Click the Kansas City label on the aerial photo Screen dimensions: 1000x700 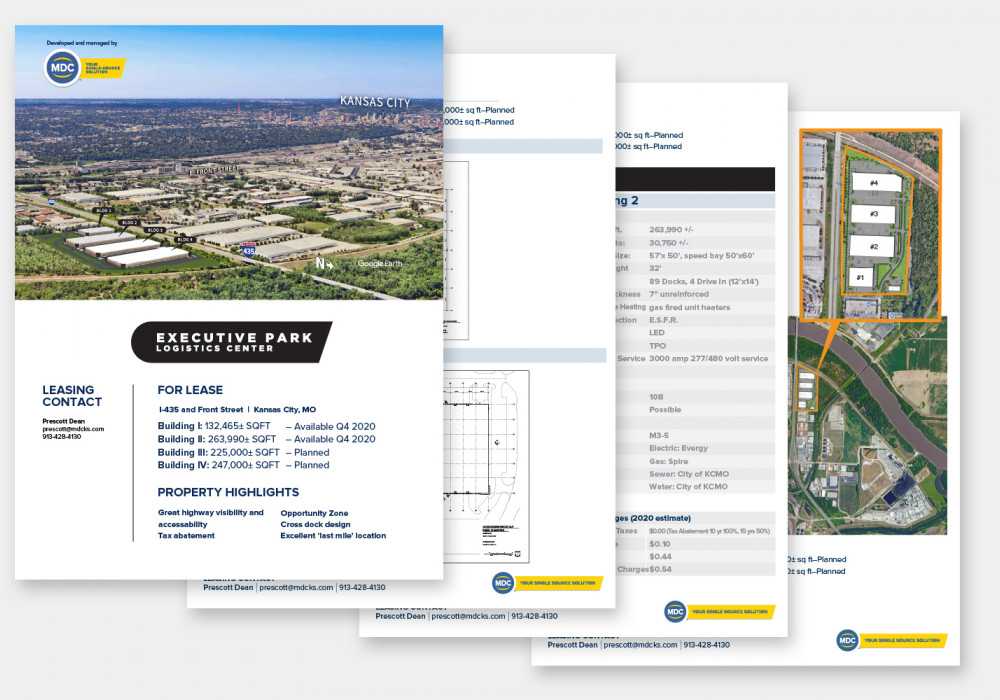(x=374, y=102)
